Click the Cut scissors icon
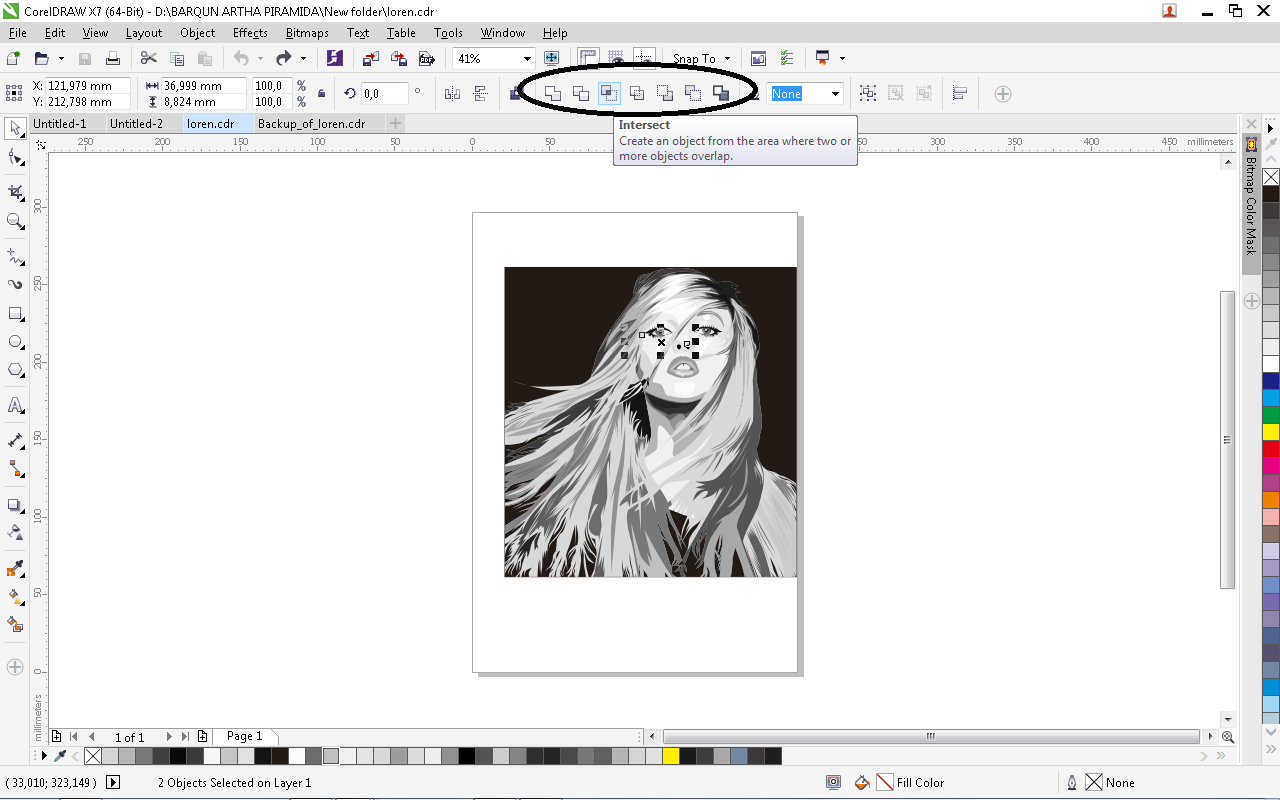 point(148,58)
